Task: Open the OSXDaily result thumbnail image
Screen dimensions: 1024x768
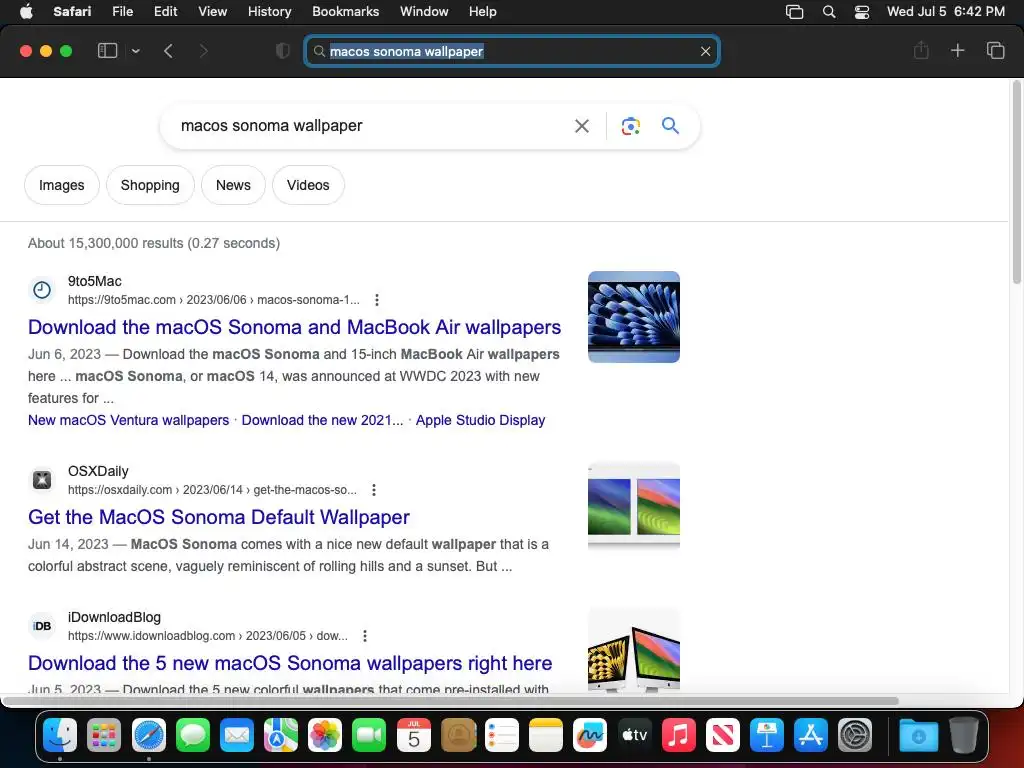Action: point(633,507)
